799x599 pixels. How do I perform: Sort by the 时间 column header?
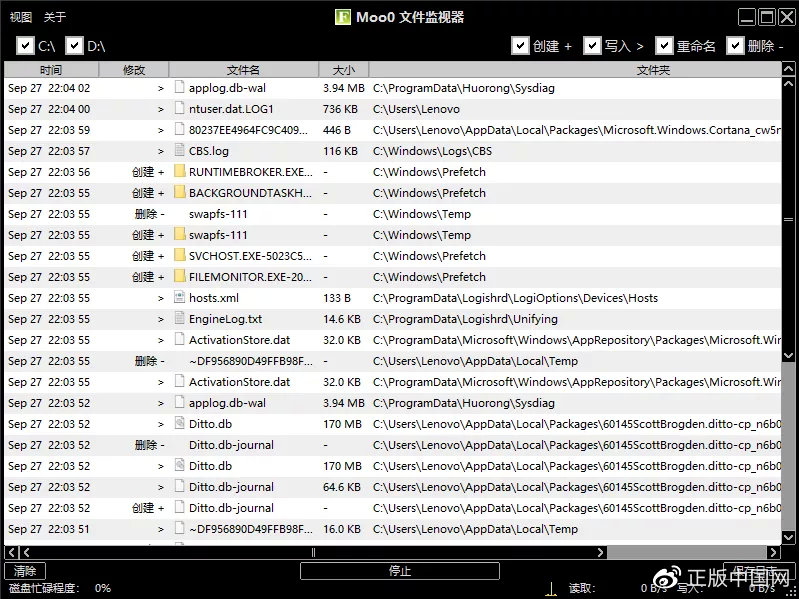(x=51, y=70)
